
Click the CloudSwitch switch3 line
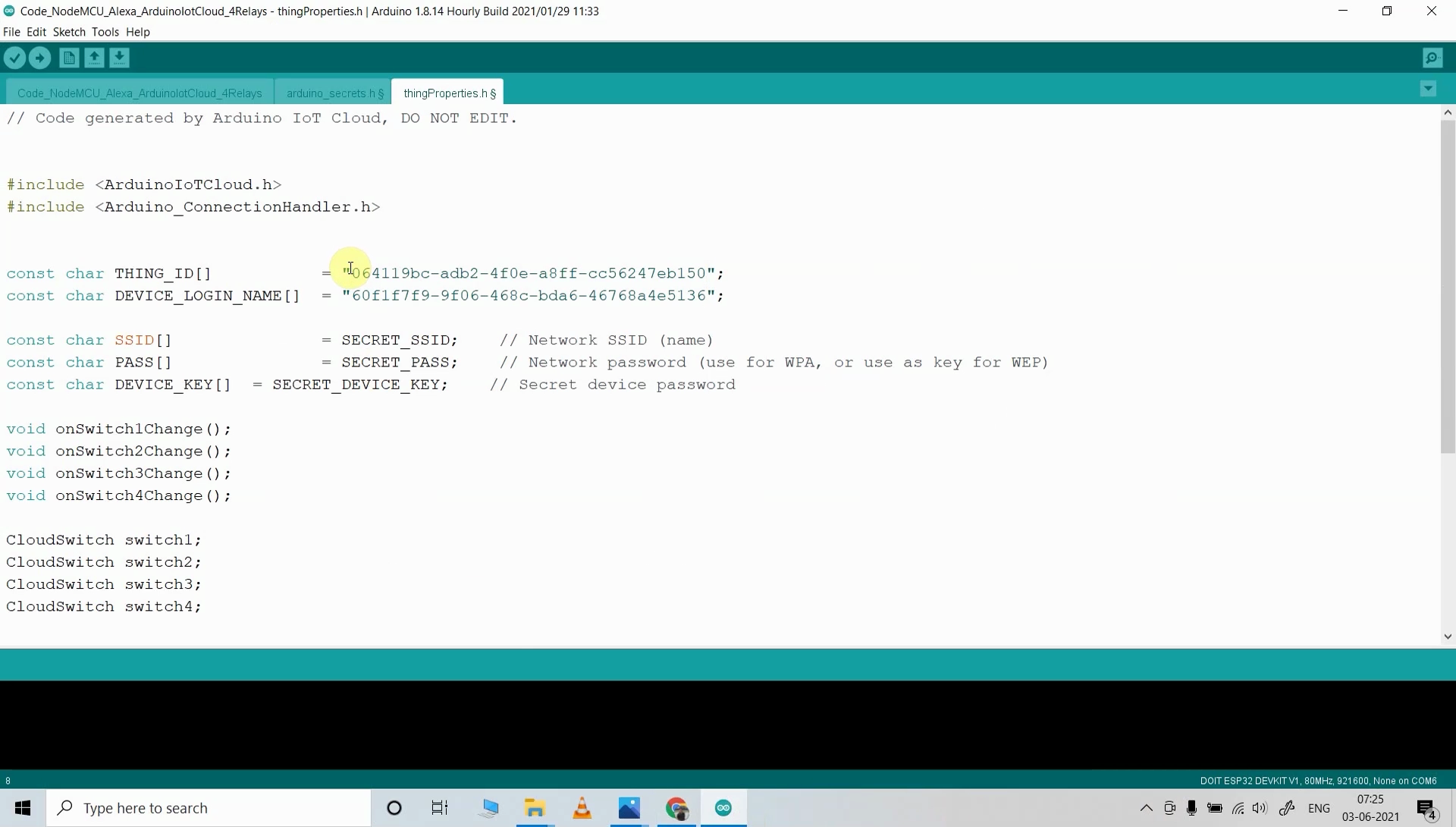[104, 584]
